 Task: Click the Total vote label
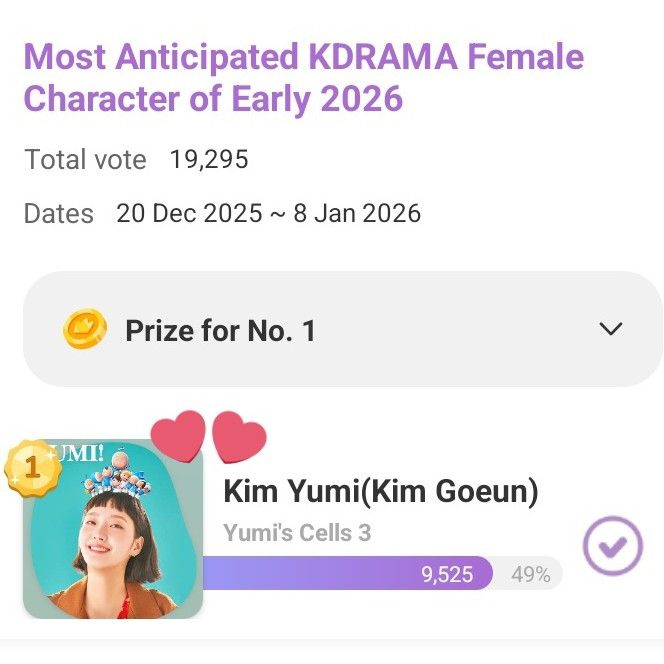[85, 159]
